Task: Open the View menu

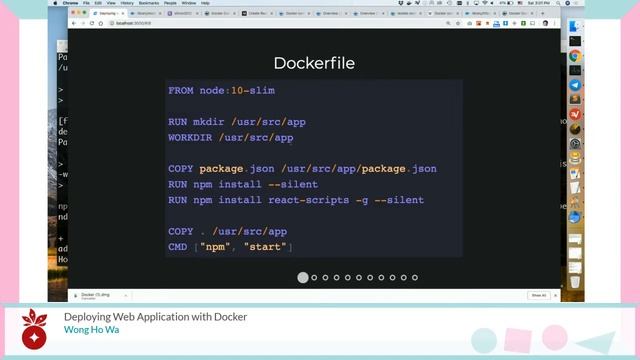Action: pyautogui.click(x=111, y=3)
